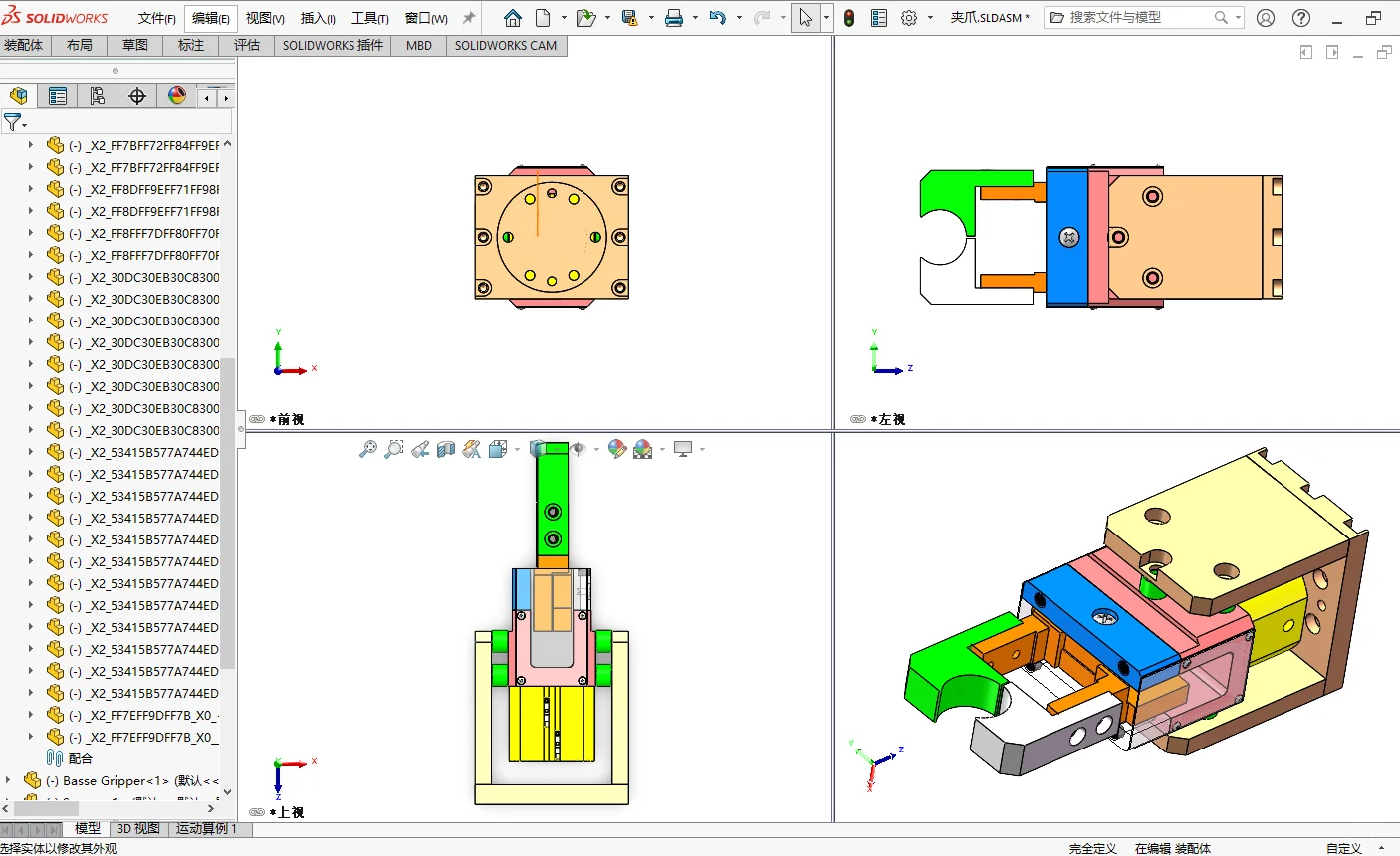Open the Options gear
The height and width of the screenshot is (856, 1400).
[x=909, y=18]
